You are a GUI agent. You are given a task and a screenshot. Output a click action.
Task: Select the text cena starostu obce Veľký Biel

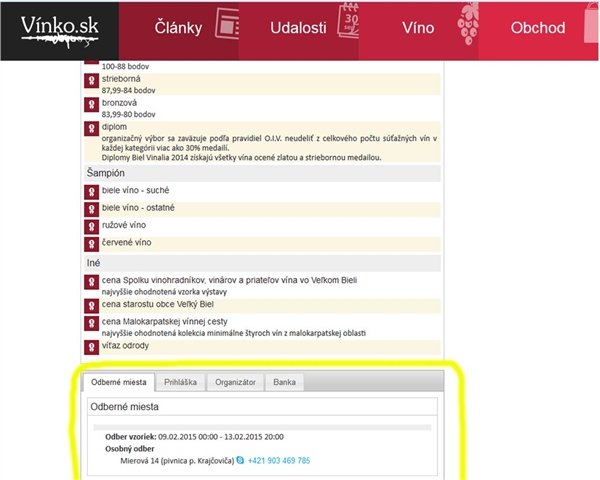(x=158, y=304)
